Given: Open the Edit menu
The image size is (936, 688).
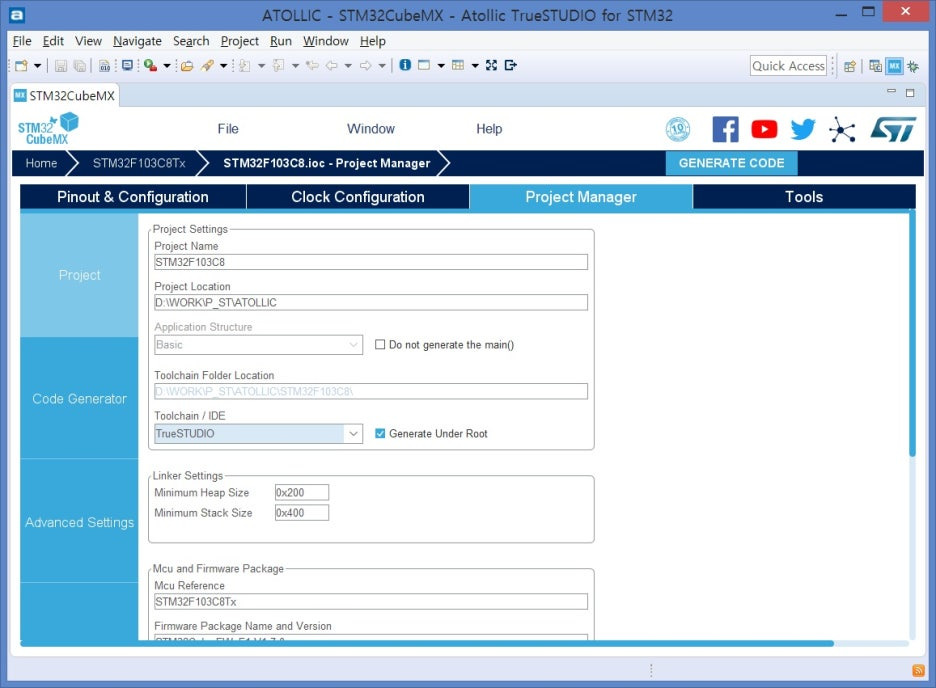Looking at the screenshot, I should point(53,41).
